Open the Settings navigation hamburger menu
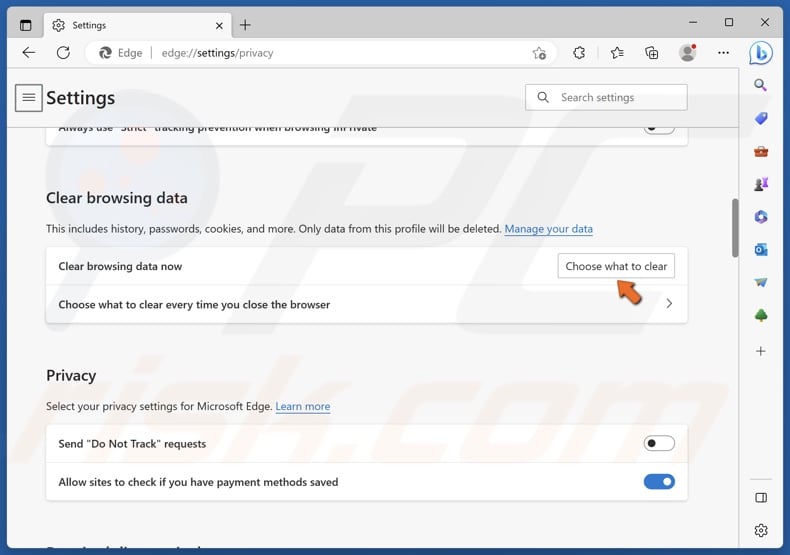The width and height of the screenshot is (790, 555). point(29,98)
